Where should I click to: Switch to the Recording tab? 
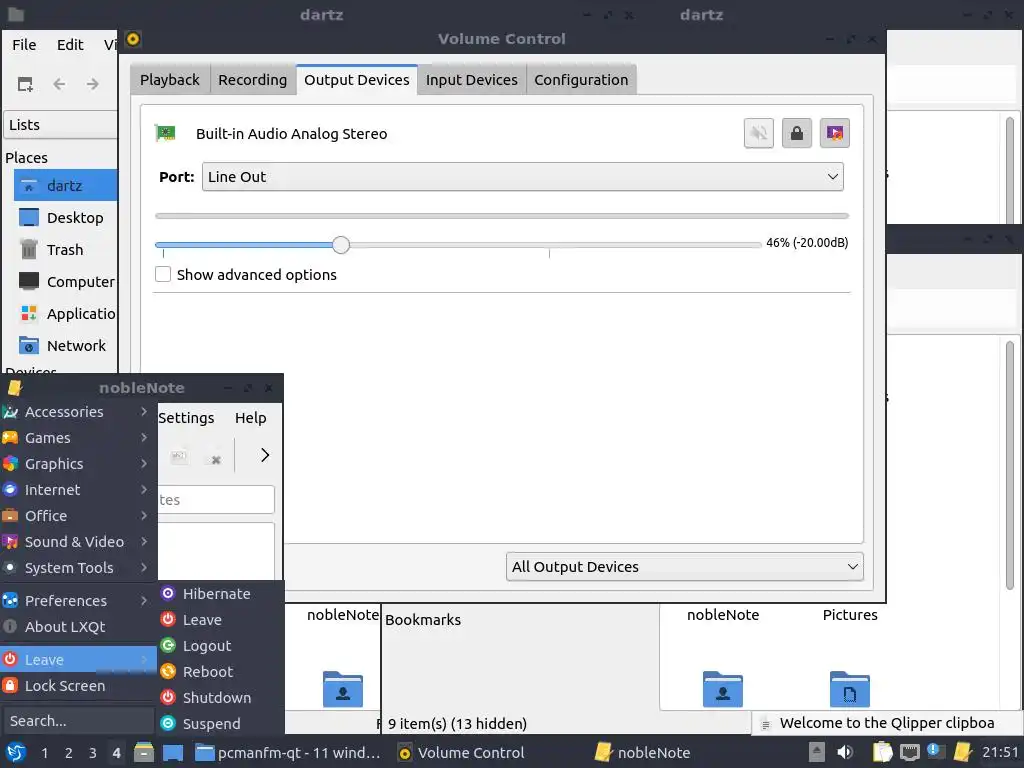[252, 80]
